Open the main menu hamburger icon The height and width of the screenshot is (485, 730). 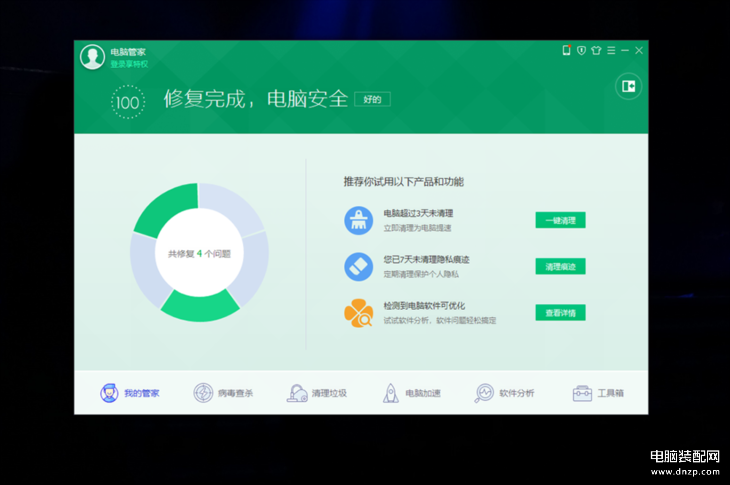tap(611, 50)
